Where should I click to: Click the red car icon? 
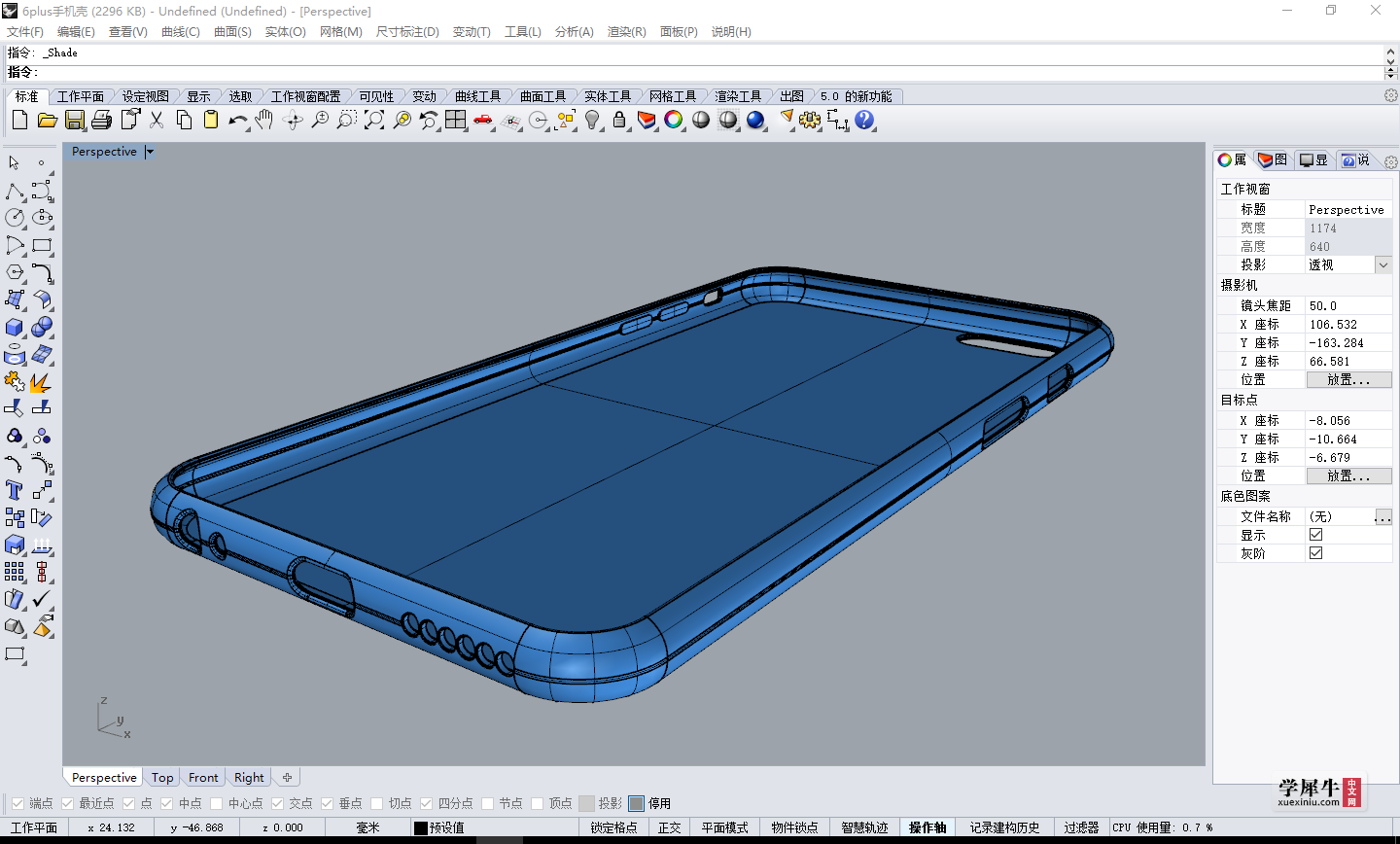(x=483, y=120)
